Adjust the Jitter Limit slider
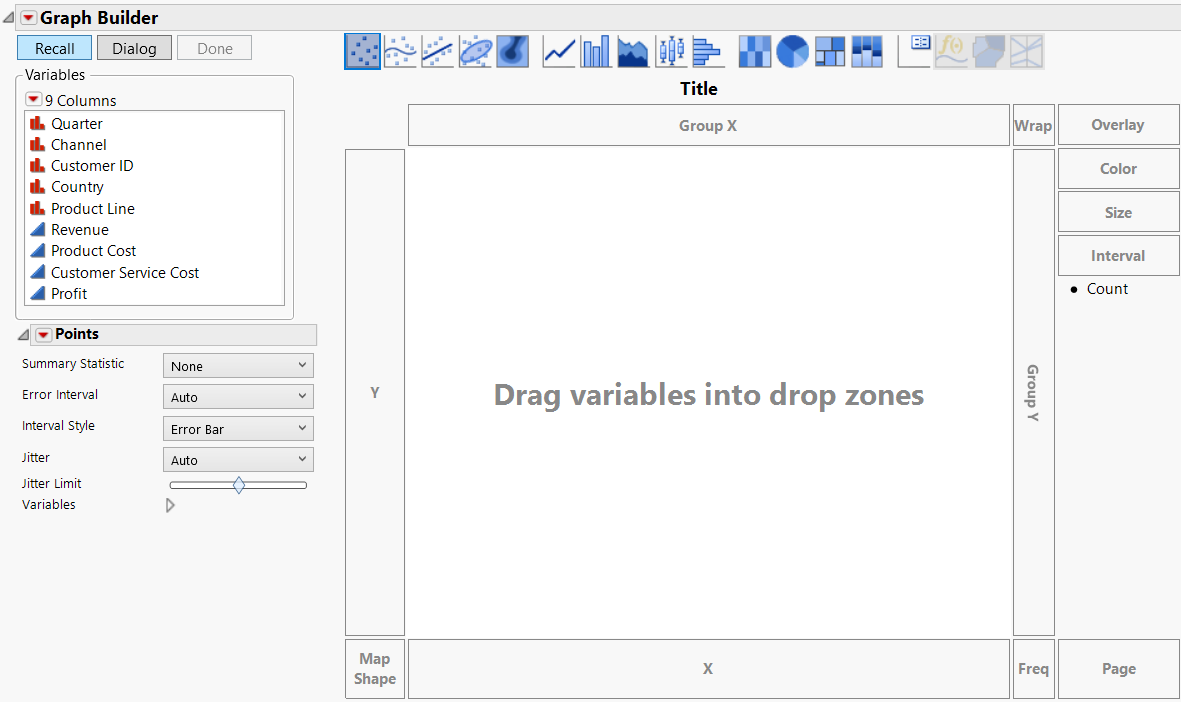Image resolution: width=1181 pixels, height=702 pixels. point(238,484)
